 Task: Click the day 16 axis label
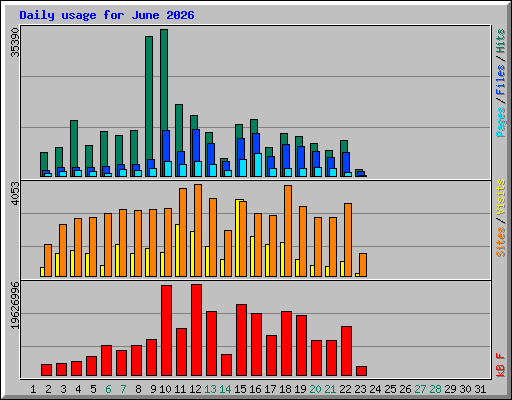click(255, 389)
